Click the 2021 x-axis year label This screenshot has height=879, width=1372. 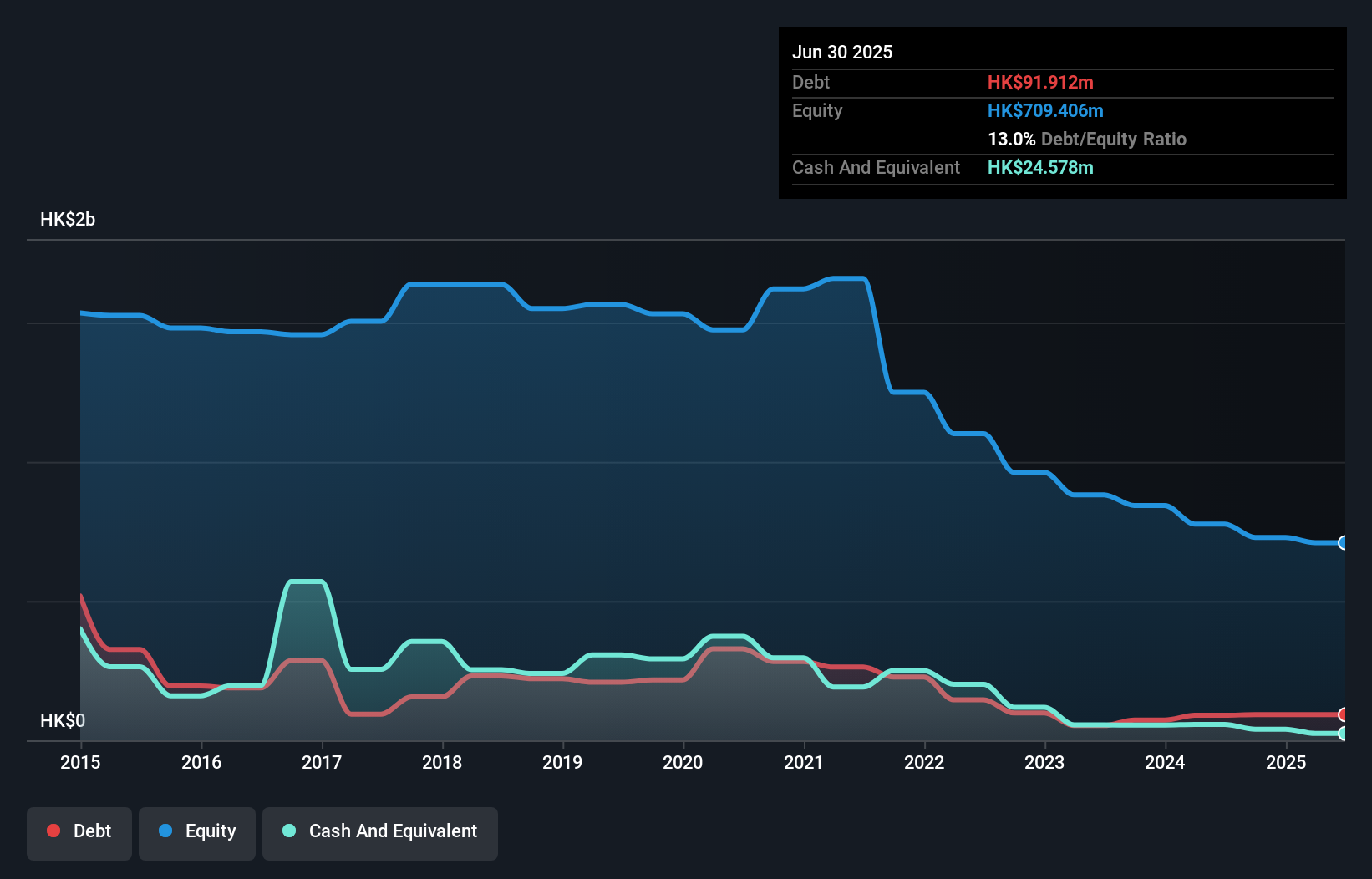(x=804, y=763)
